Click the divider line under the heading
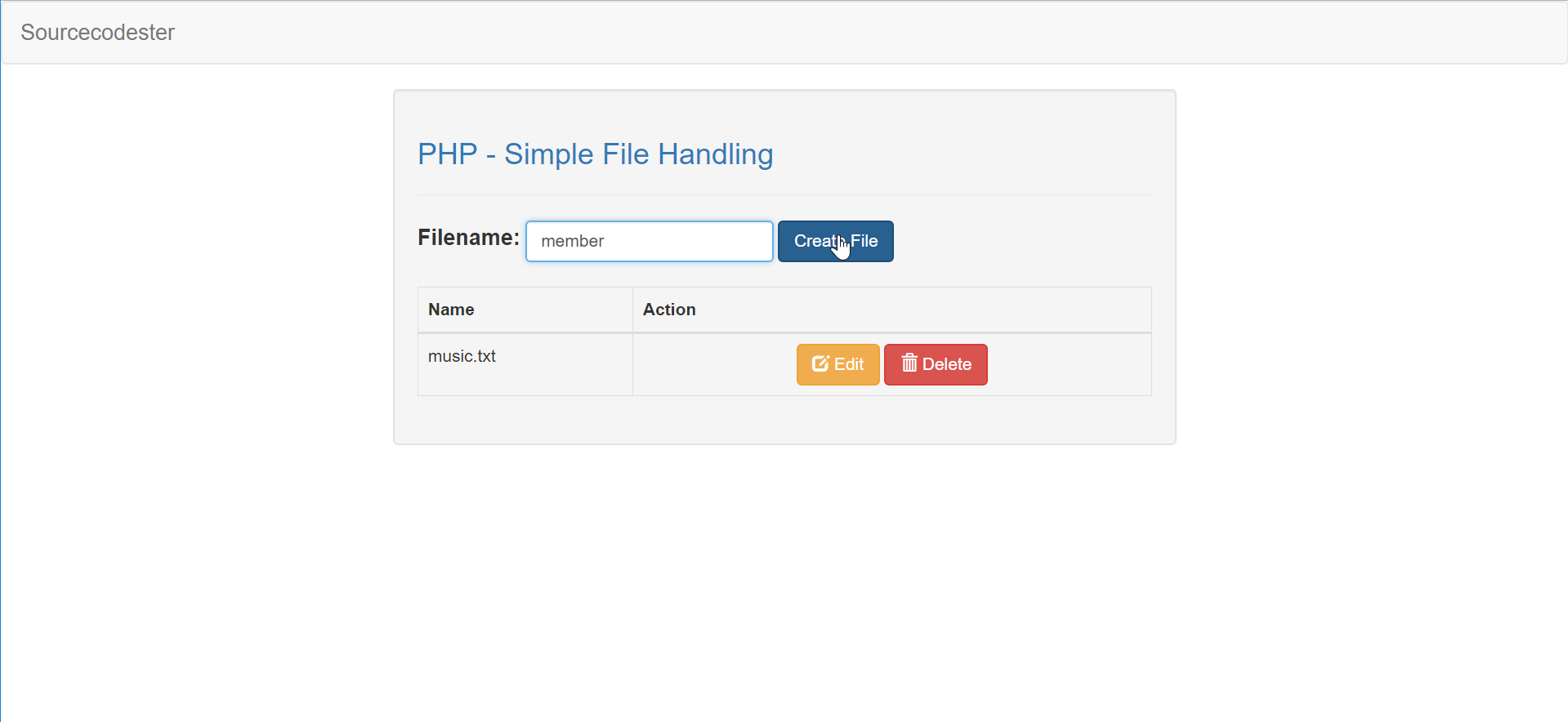This screenshot has width=1568, height=722. click(x=784, y=195)
